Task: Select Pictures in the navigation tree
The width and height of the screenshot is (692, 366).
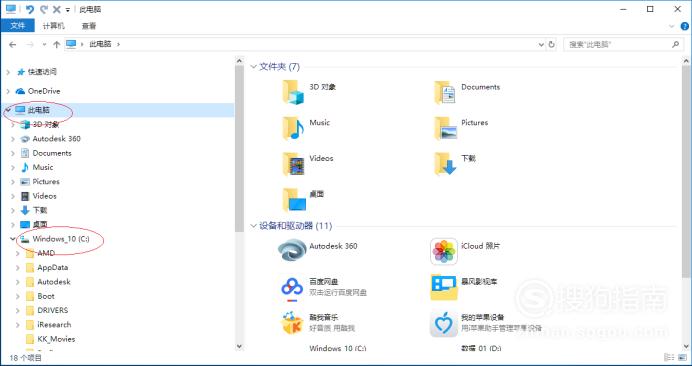Action: click(x=45, y=181)
